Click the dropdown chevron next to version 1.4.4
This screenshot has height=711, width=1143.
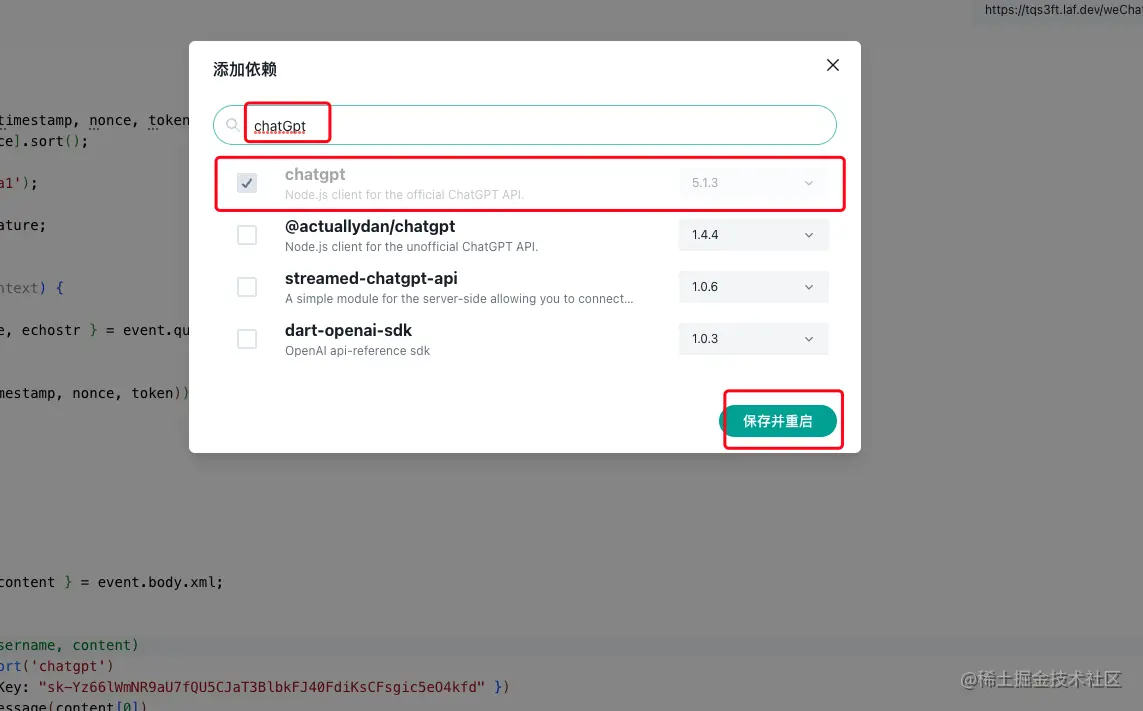(x=808, y=235)
